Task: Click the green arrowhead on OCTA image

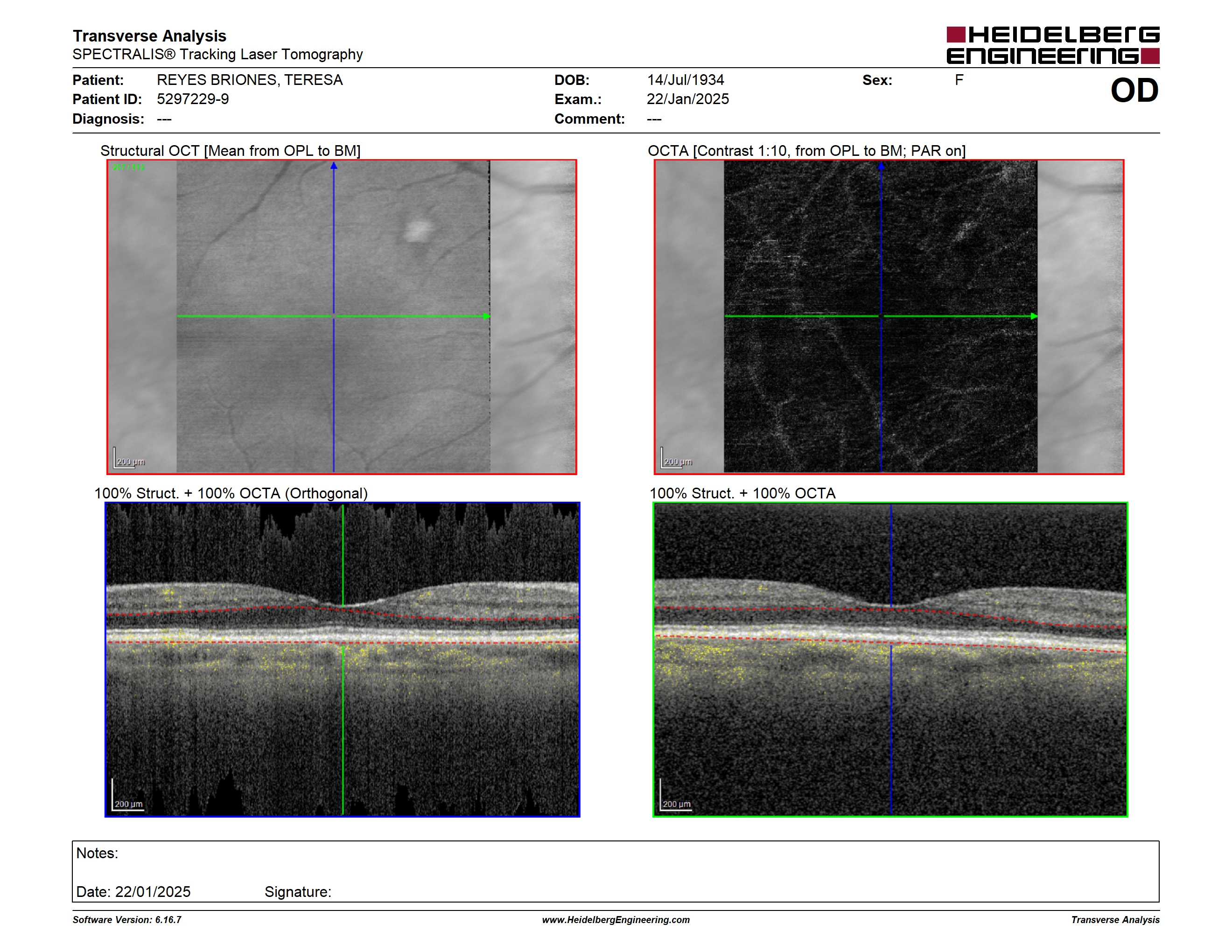Action: pyautogui.click(x=1034, y=316)
